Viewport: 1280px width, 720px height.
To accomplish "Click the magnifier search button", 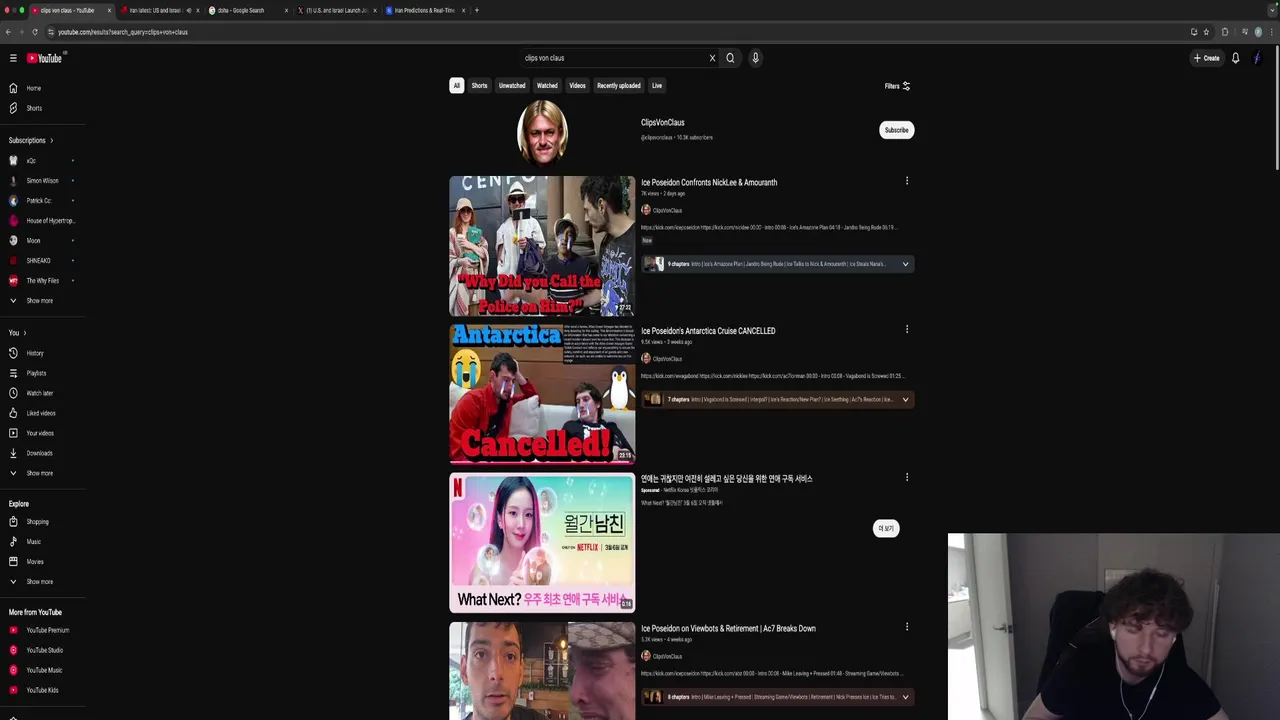I will click(730, 58).
